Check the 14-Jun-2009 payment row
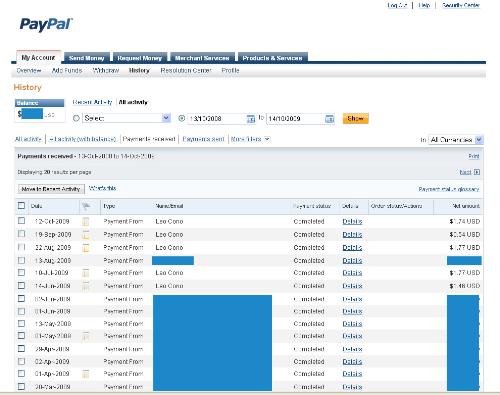500x395 pixels. point(21,286)
